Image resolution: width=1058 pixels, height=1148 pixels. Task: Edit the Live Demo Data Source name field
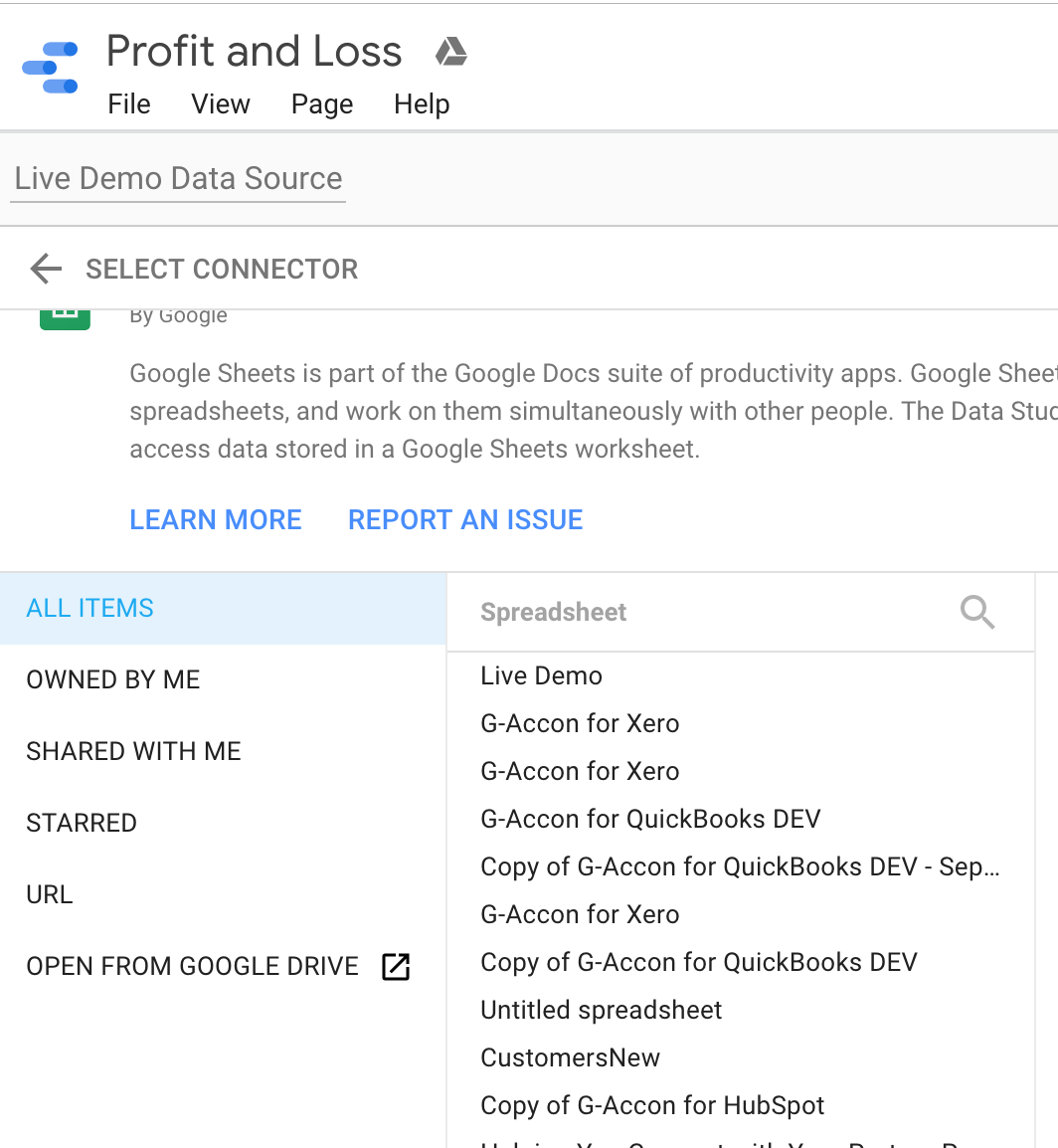point(178,179)
